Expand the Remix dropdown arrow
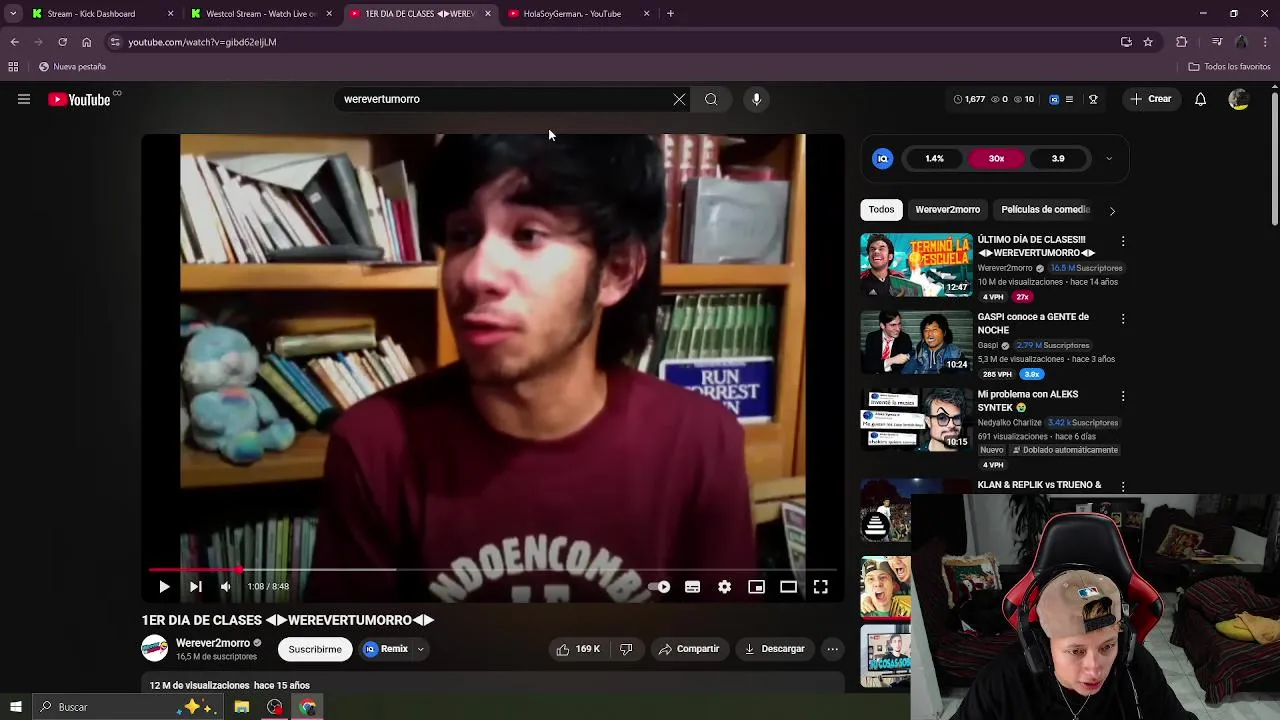This screenshot has width=1280, height=720. coord(421,649)
